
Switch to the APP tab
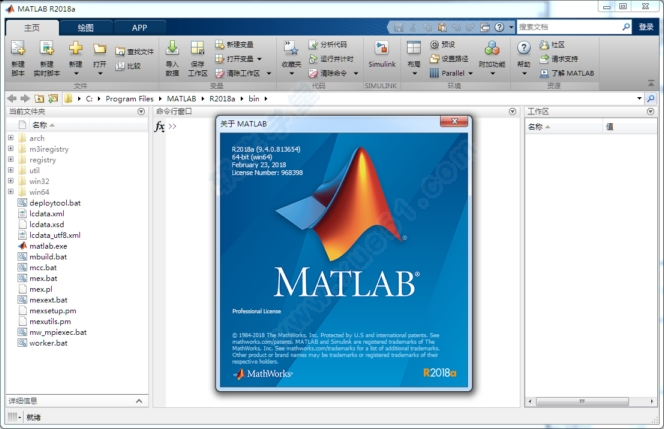tap(139, 28)
